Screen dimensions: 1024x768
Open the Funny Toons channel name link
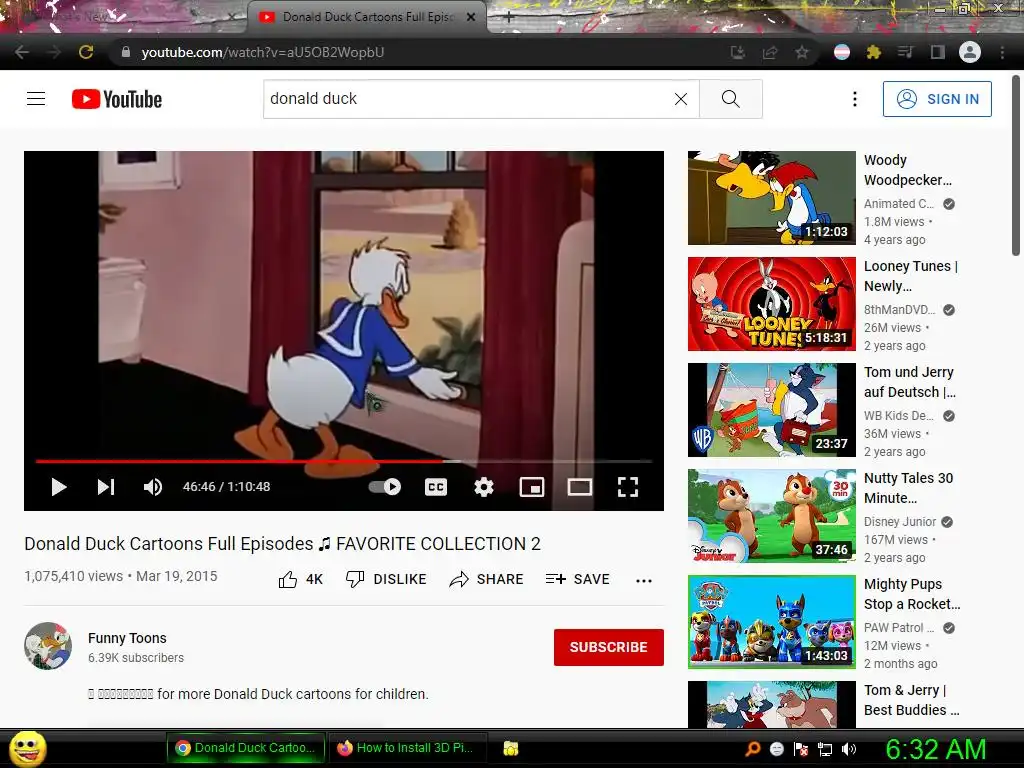[x=127, y=638]
